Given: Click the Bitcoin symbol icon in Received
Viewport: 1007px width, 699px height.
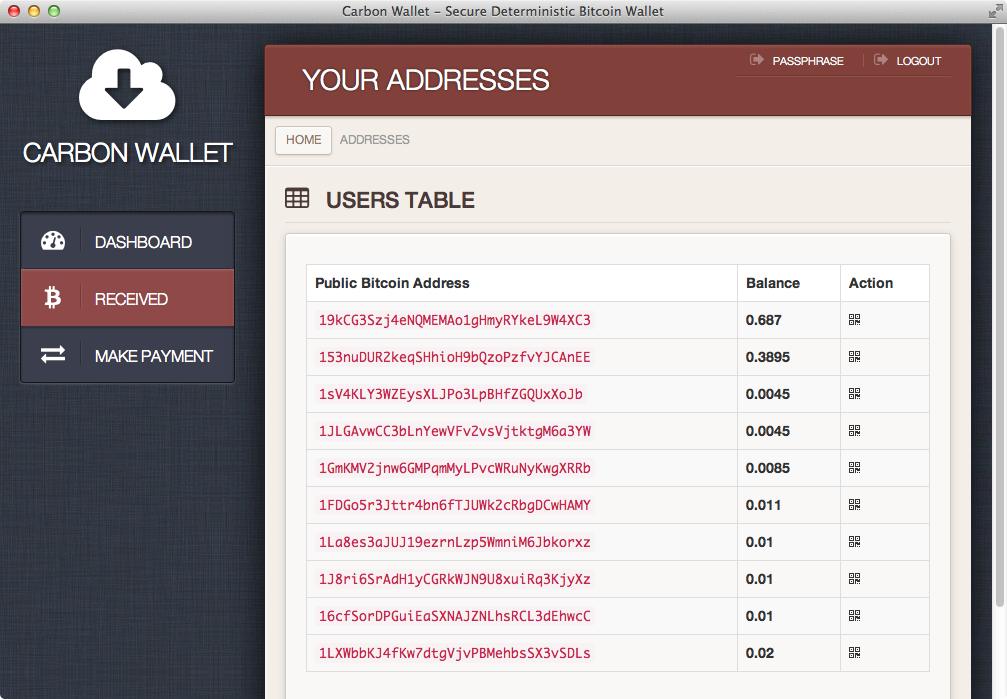Looking at the screenshot, I should (53, 297).
